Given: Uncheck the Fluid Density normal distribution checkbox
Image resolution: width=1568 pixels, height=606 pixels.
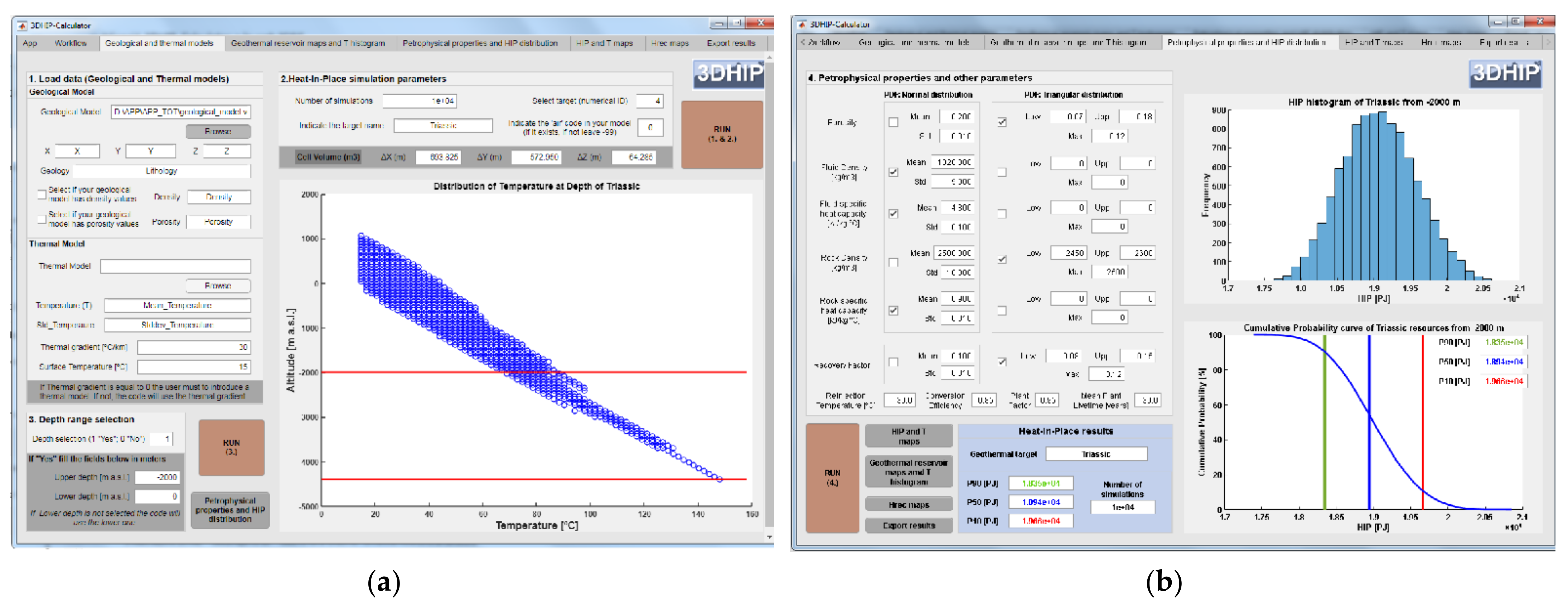Looking at the screenshot, I should coord(893,172).
